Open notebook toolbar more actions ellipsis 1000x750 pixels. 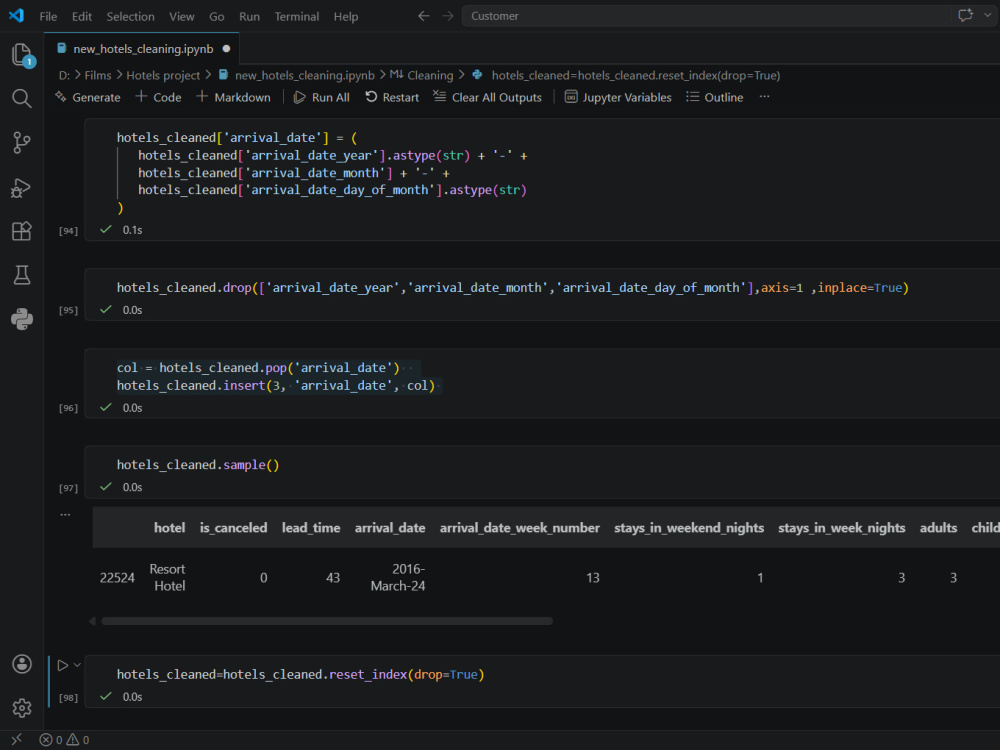point(765,97)
